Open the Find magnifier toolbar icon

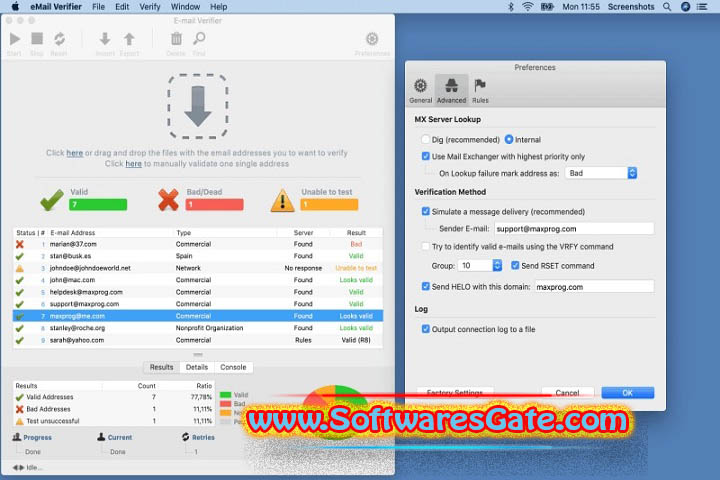coord(199,39)
